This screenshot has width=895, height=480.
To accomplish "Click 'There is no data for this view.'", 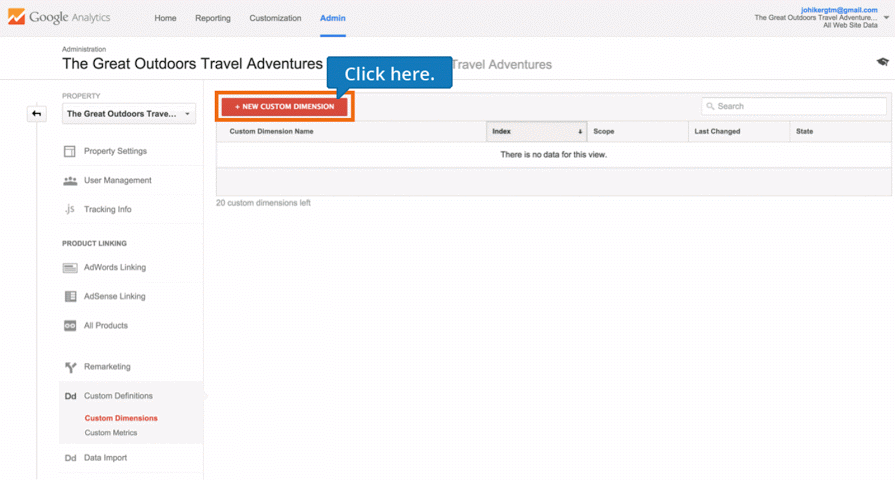I will [554, 155].
